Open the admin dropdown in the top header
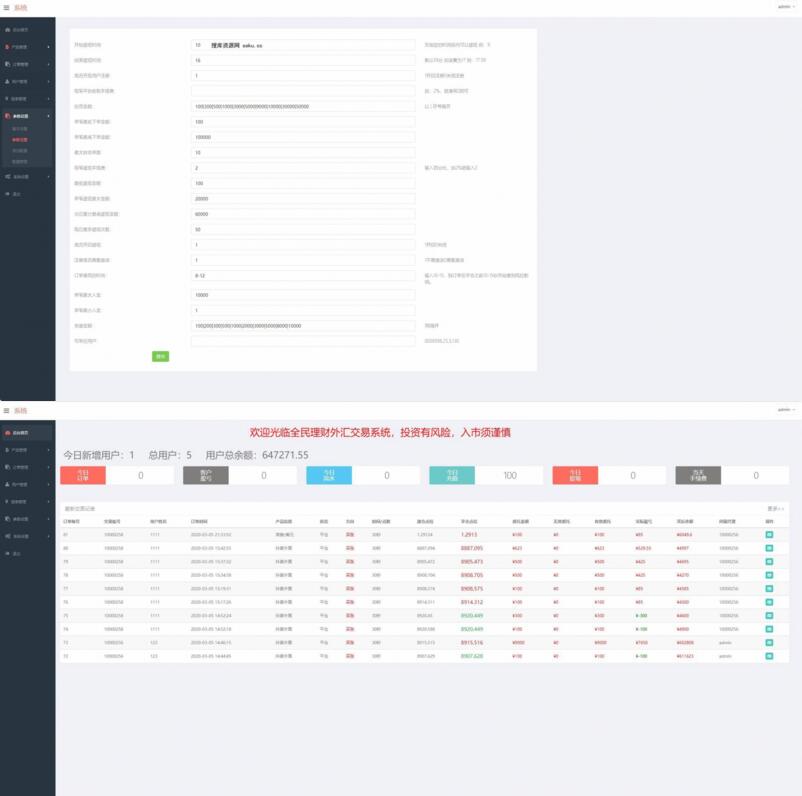 point(785,7)
